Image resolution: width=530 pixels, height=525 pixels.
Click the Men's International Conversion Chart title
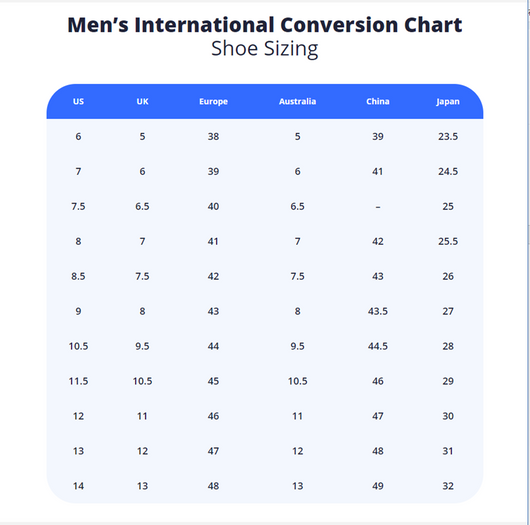[265, 25]
